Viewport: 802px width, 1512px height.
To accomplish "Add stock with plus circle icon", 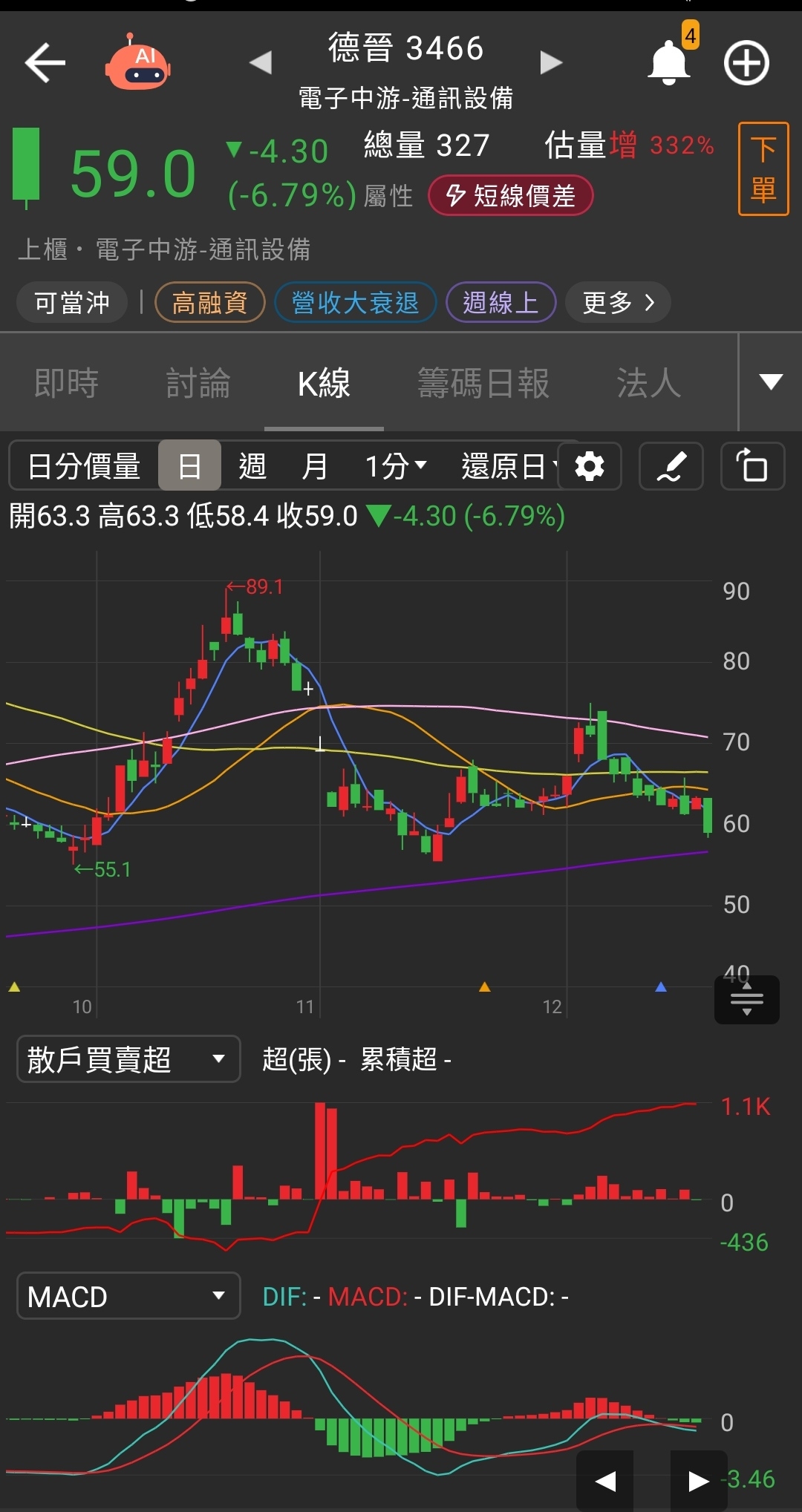I will click(x=746, y=63).
